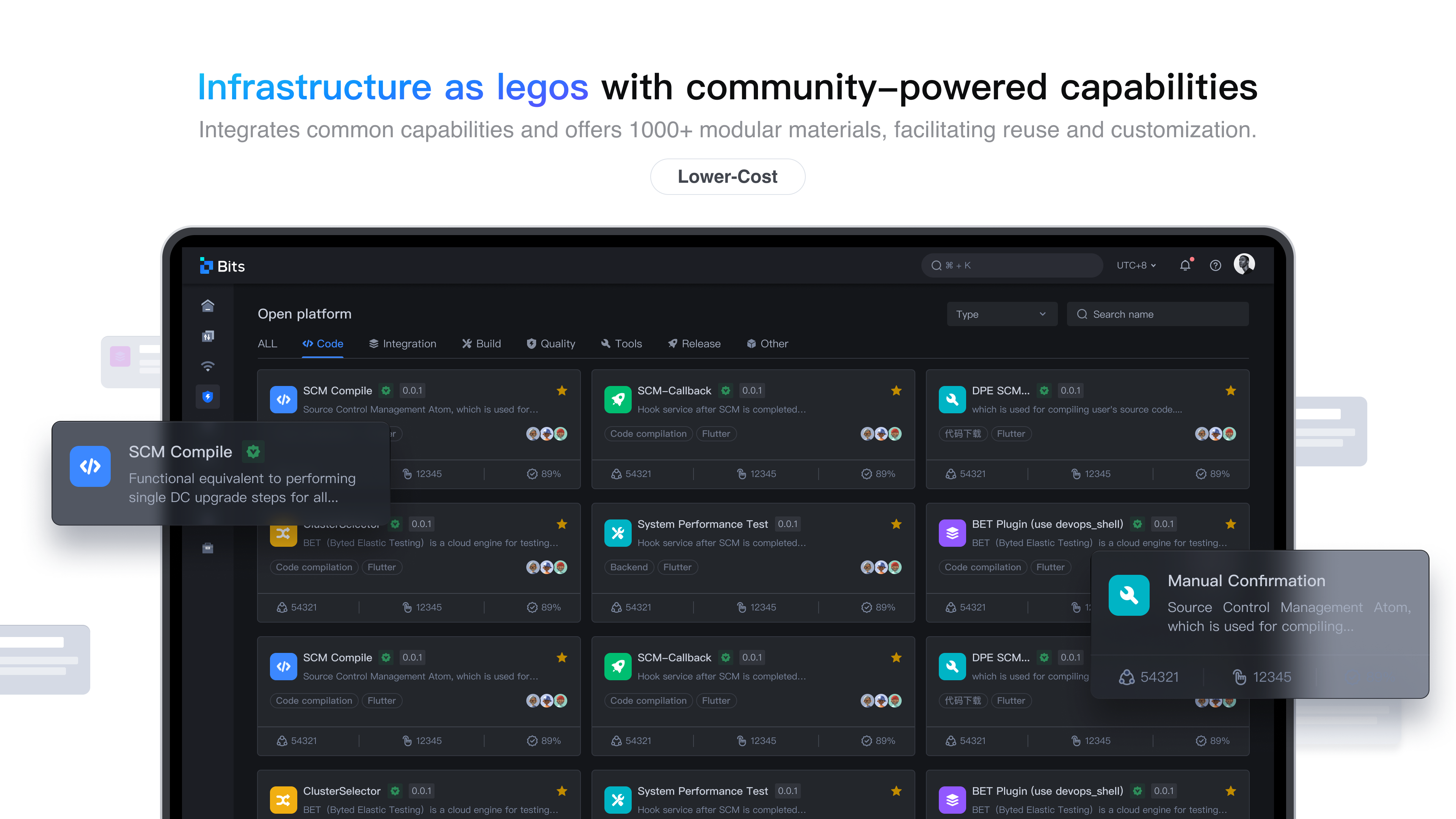Toggle favorite star on the System Performance Test card in the second row
Viewport: 1456px width, 819px height.
[896, 524]
